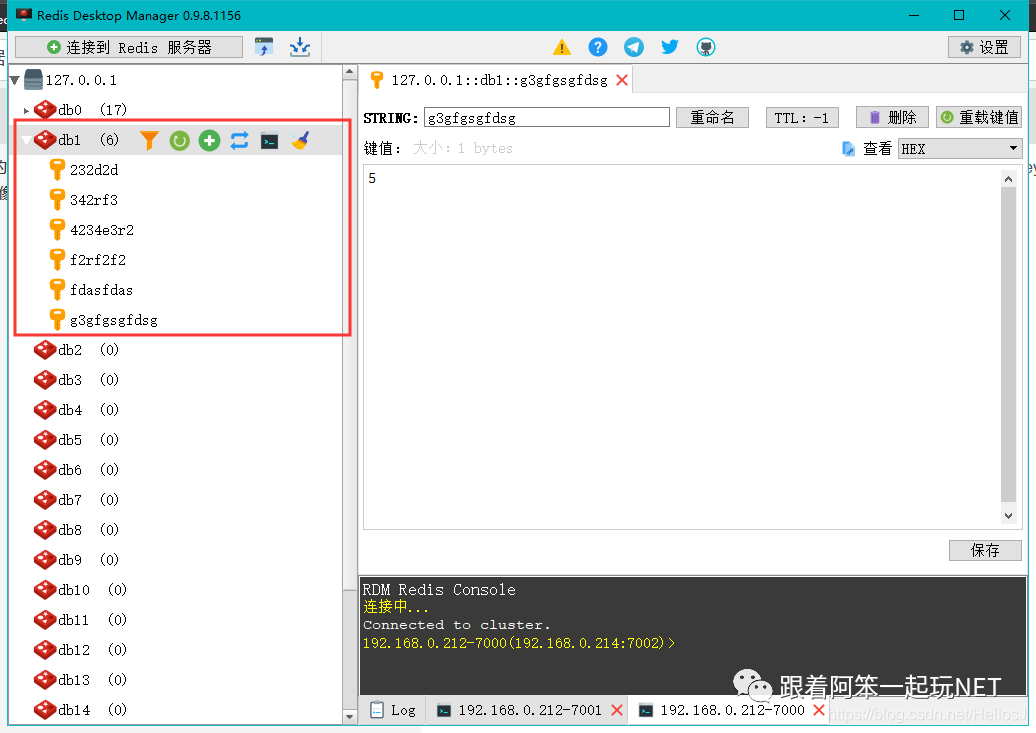Select database db4 (0)
Screen dimensions: 1036x733
[89, 410]
